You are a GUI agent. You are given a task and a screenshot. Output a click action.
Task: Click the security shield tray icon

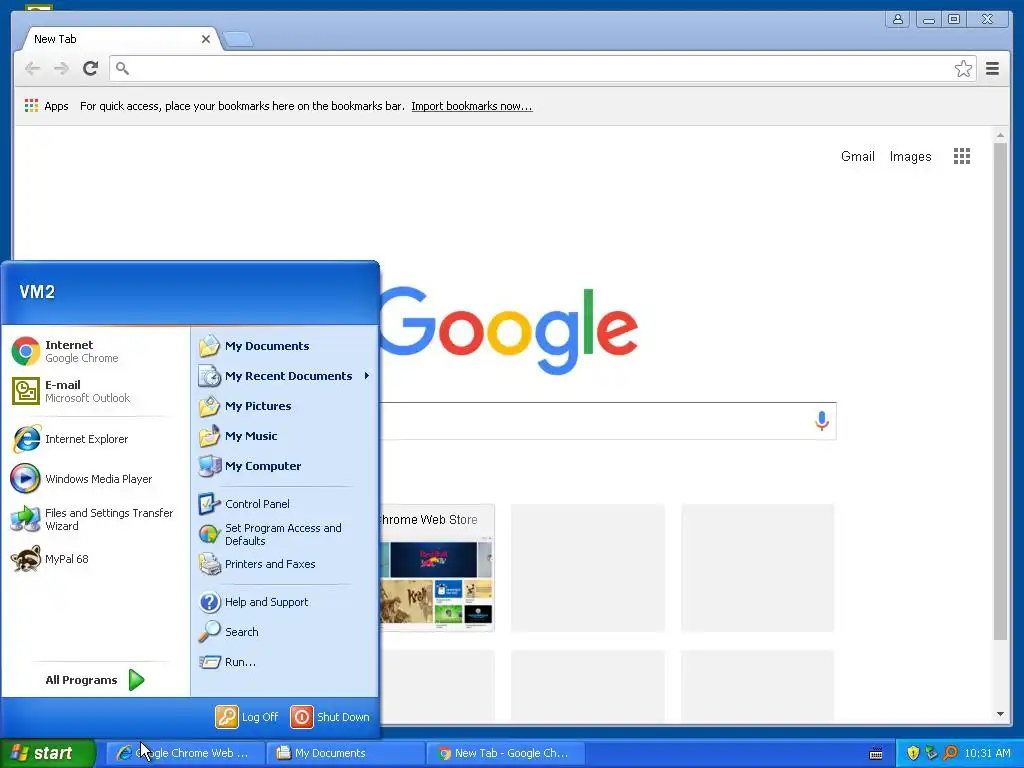[913, 753]
